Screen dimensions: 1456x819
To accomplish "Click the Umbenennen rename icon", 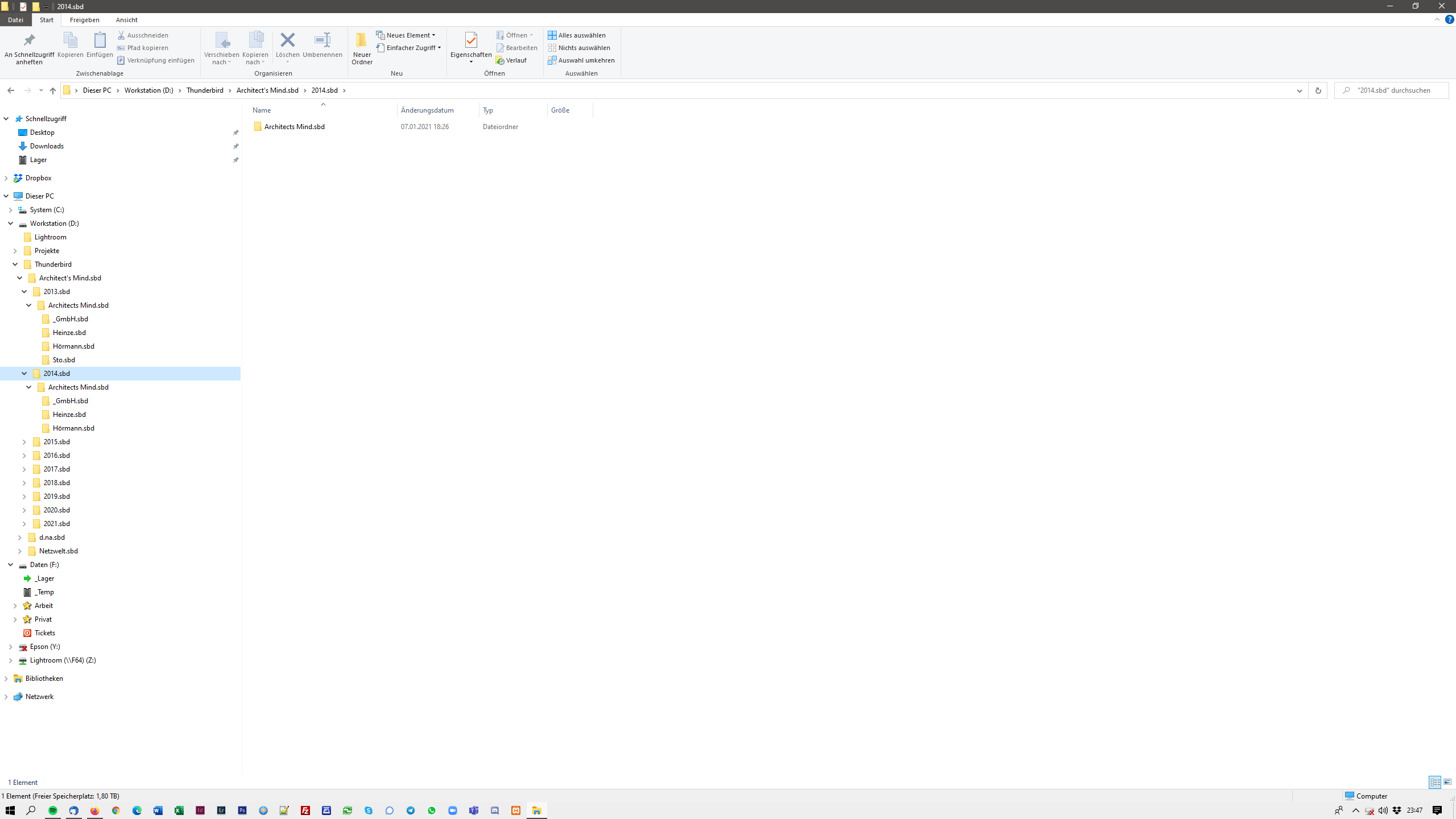I will tap(322, 40).
